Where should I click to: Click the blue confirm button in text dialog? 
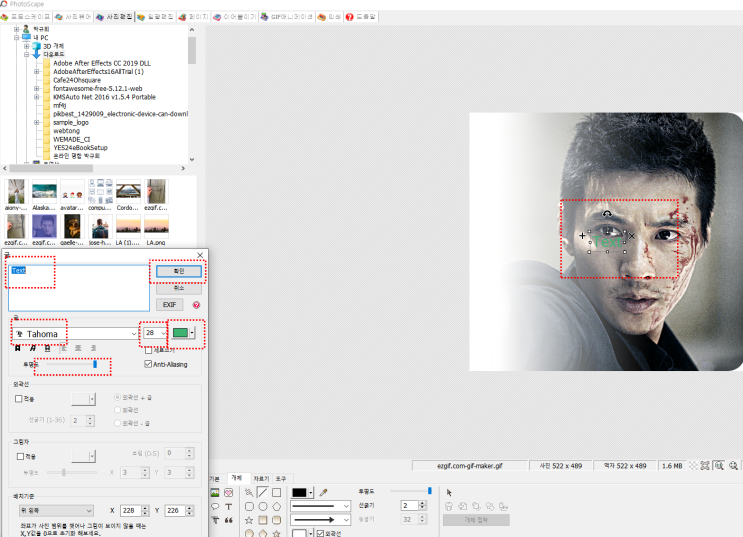pyautogui.click(x=179, y=271)
